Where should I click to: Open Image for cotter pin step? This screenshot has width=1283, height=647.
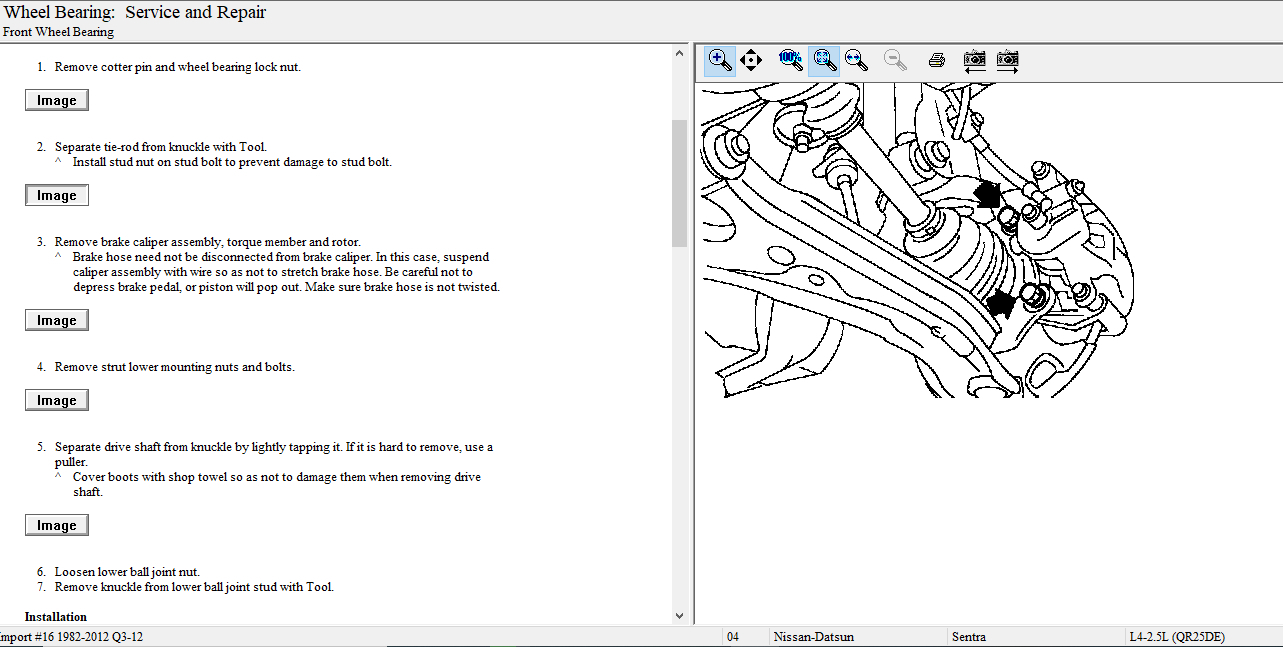(57, 100)
